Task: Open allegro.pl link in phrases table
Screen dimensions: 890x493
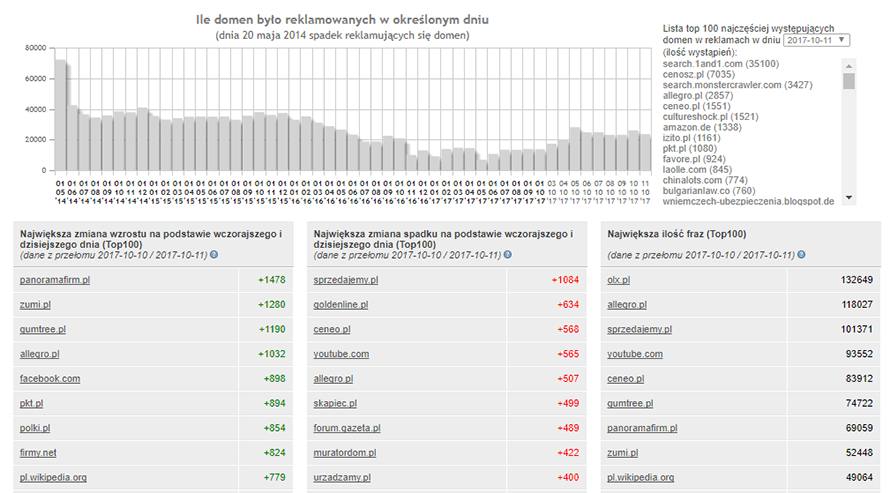Action: [x=627, y=305]
